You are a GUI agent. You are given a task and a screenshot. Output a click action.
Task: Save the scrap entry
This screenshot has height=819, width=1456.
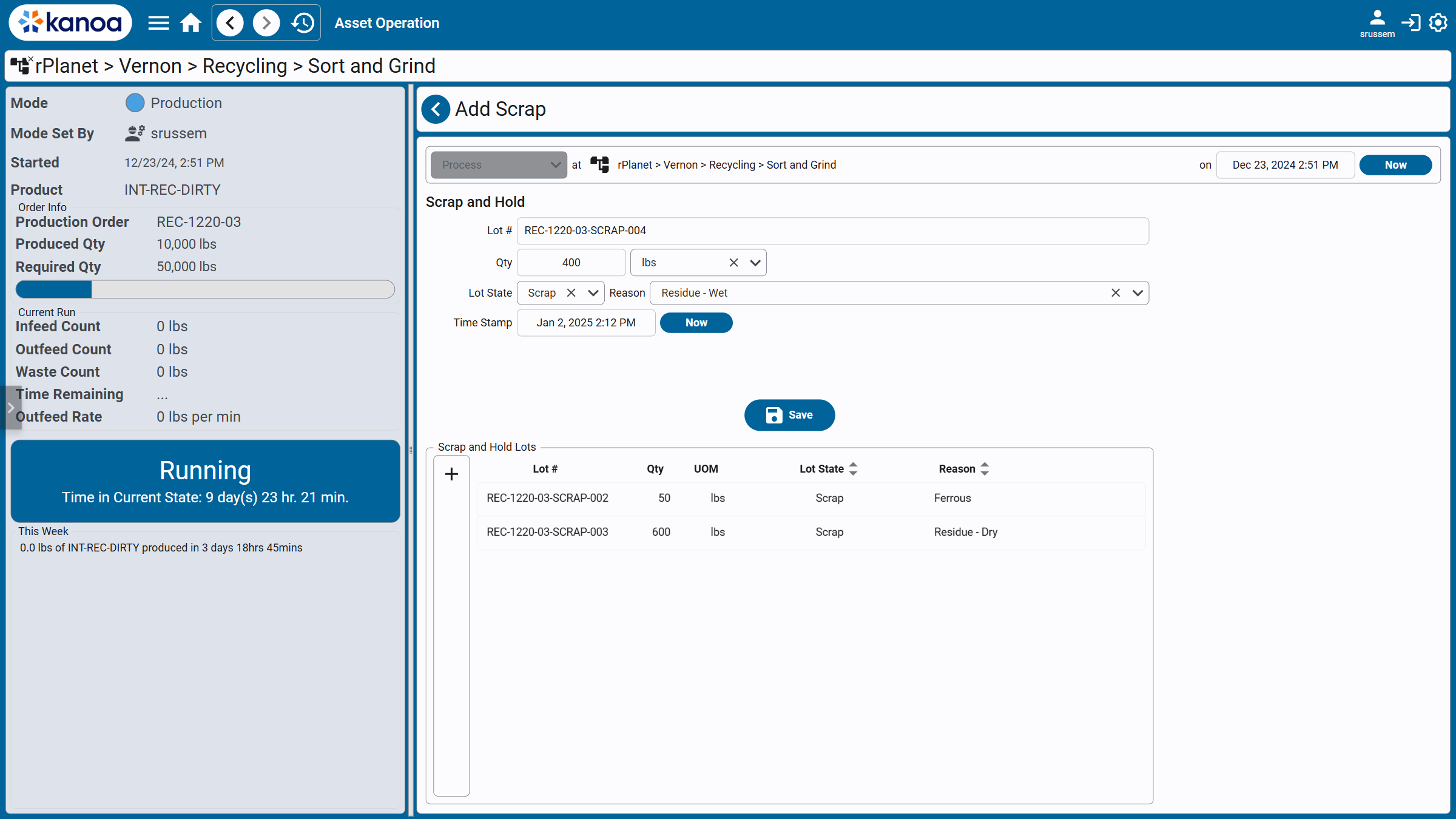(x=789, y=415)
